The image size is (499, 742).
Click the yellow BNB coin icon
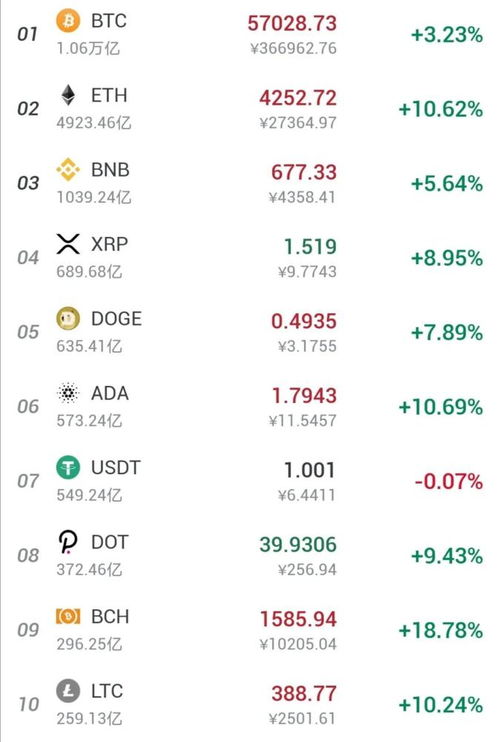(x=68, y=169)
